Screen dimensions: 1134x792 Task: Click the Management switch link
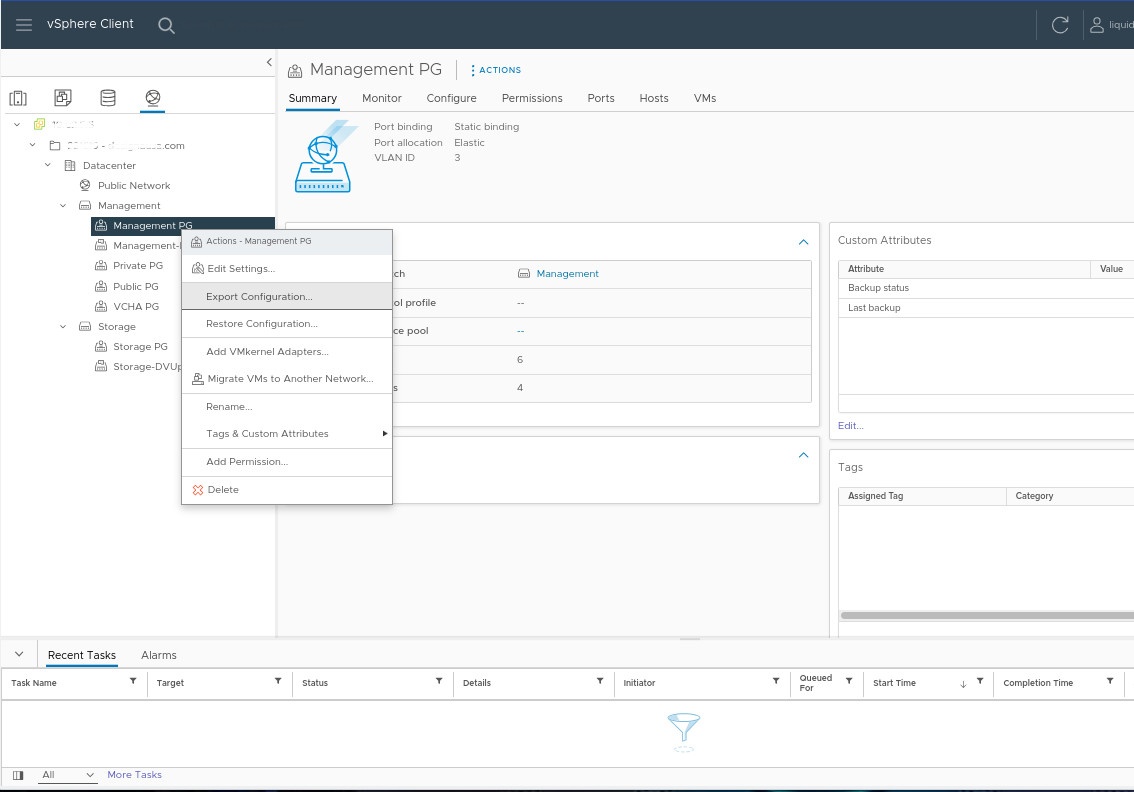point(567,273)
